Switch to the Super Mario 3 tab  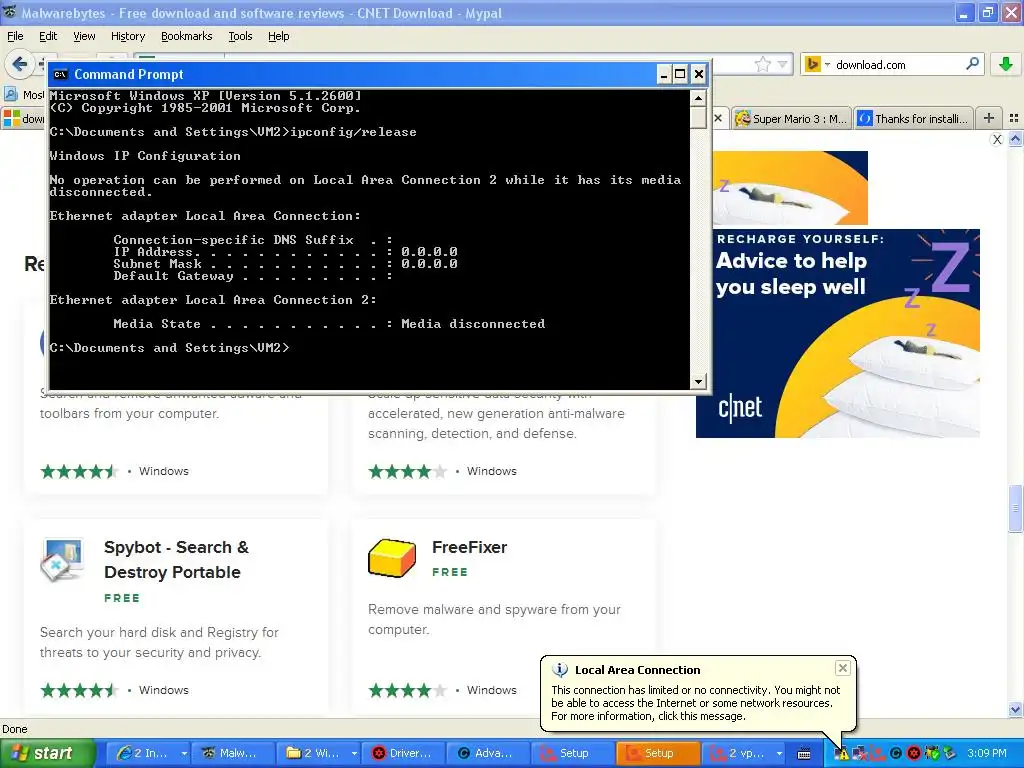coord(792,118)
